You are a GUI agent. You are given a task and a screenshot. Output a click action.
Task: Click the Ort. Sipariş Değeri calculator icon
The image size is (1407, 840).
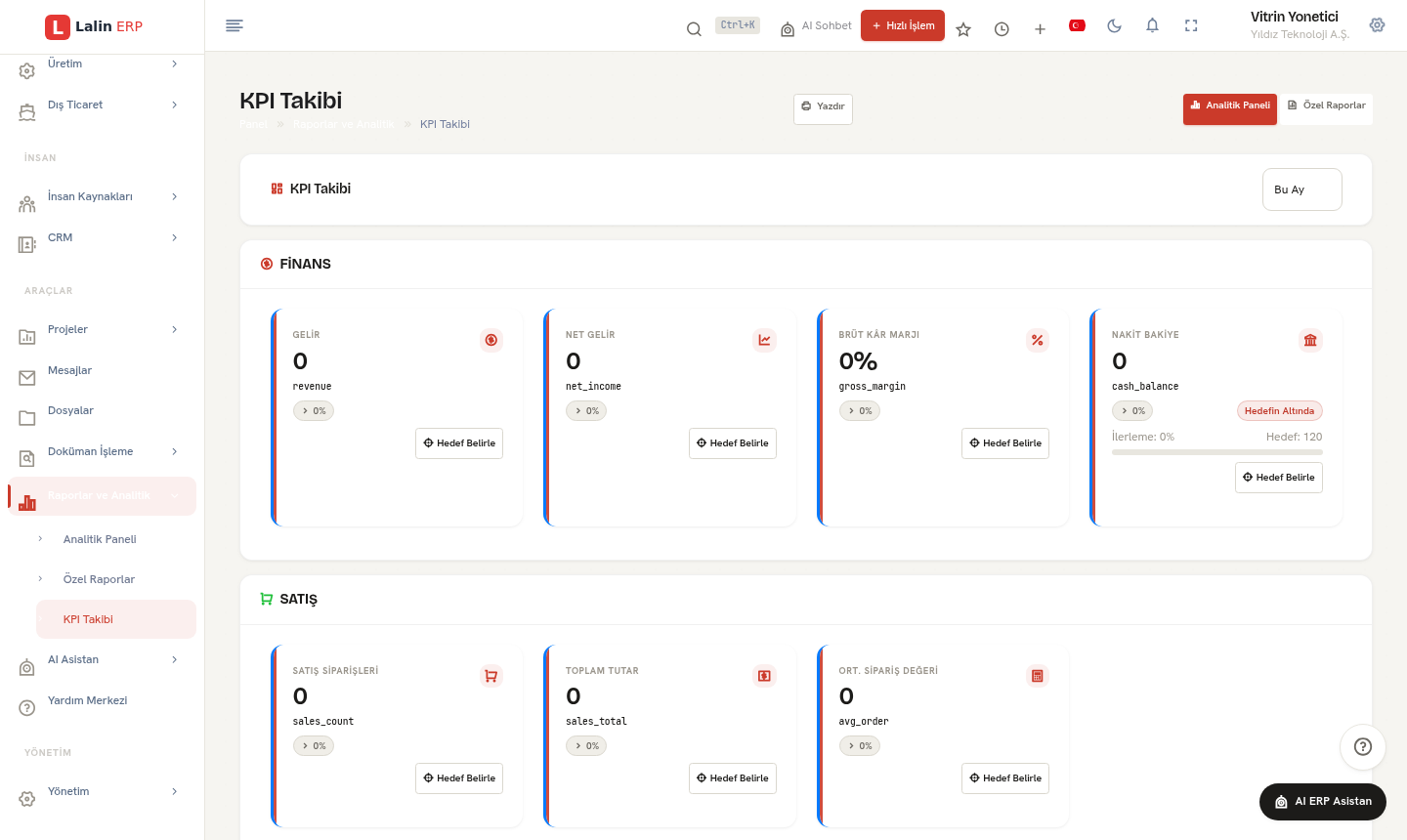(1038, 676)
